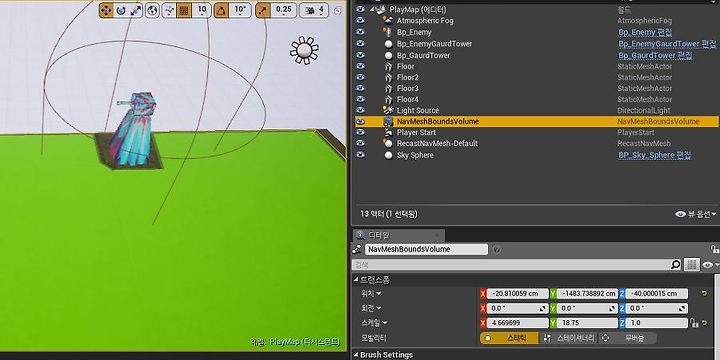Viewport: 720px width, 360px height.
Task: Click the location X value field
Action: tap(518, 294)
